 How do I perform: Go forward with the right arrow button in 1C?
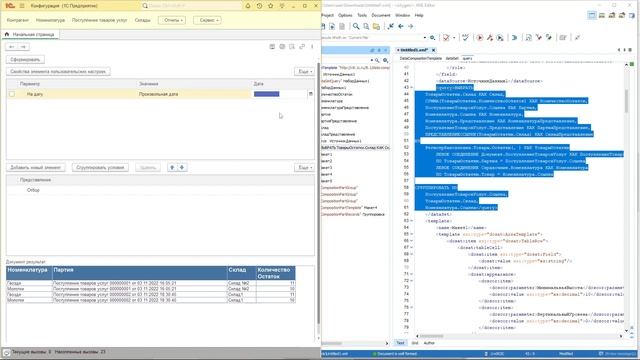[x=23, y=47]
